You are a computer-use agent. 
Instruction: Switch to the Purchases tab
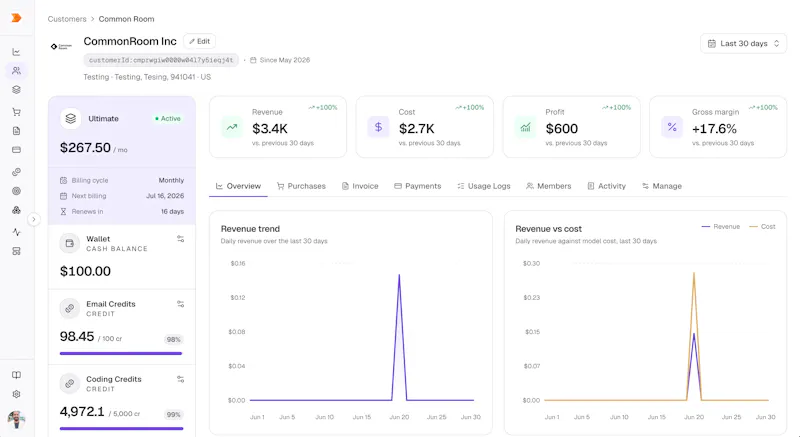301,186
